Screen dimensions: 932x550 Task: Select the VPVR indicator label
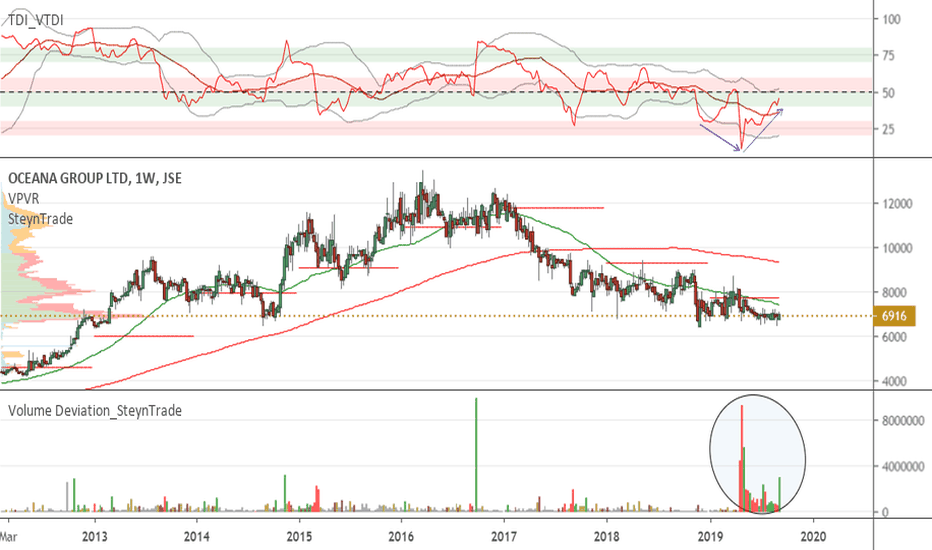[x=24, y=198]
